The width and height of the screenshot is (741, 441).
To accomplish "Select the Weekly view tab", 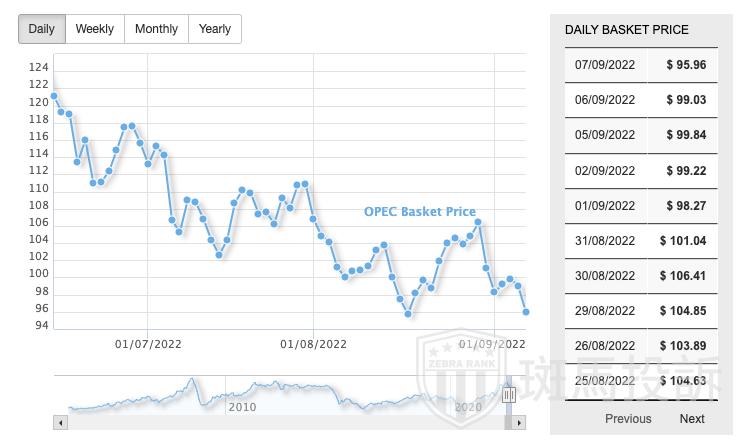I will click(x=95, y=29).
